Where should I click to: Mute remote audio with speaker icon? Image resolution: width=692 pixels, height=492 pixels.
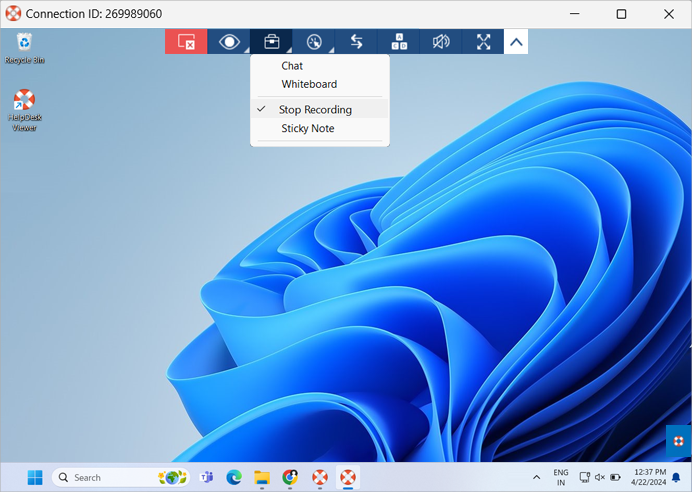(441, 41)
